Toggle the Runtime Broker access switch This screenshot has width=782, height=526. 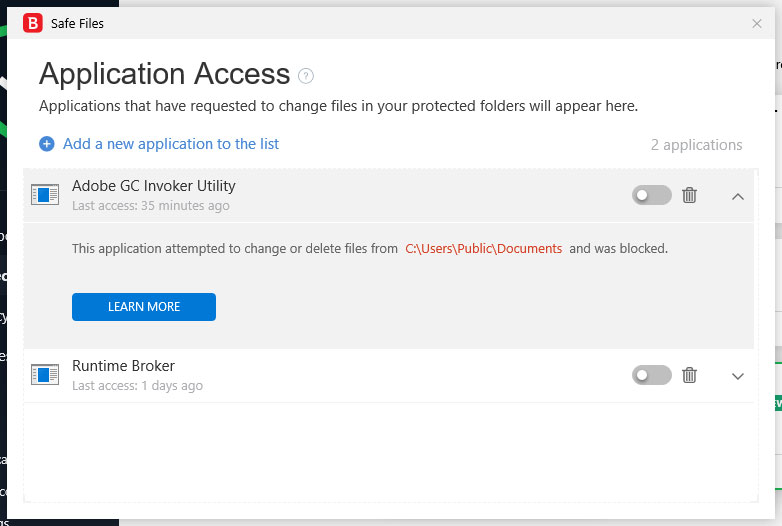tap(651, 375)
